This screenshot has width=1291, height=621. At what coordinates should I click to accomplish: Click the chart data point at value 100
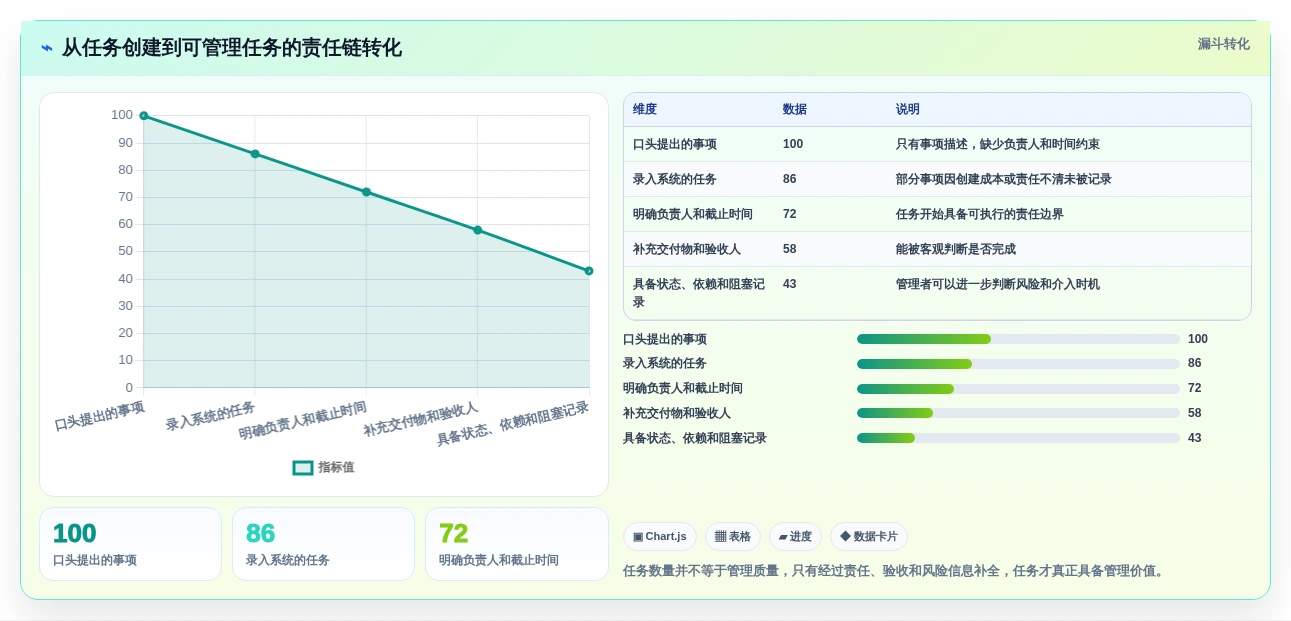point(144,116)
